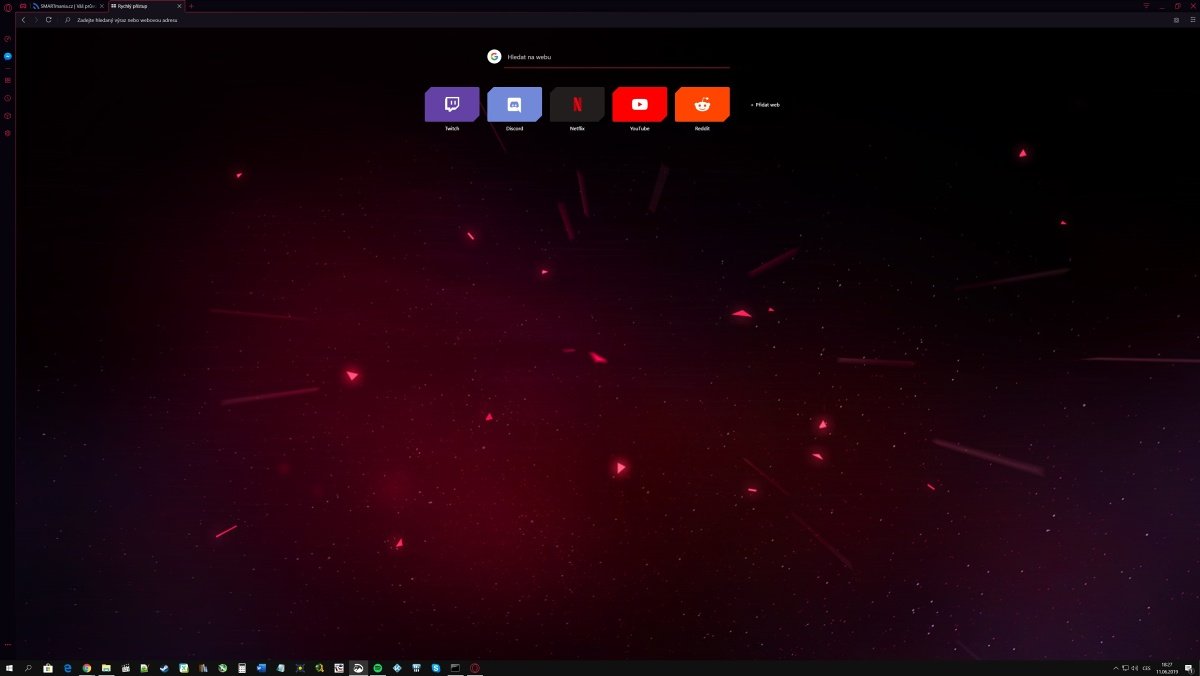Open History clock icon in sidebar
Screen dimensions: 1200x676
tap(8, 98)
